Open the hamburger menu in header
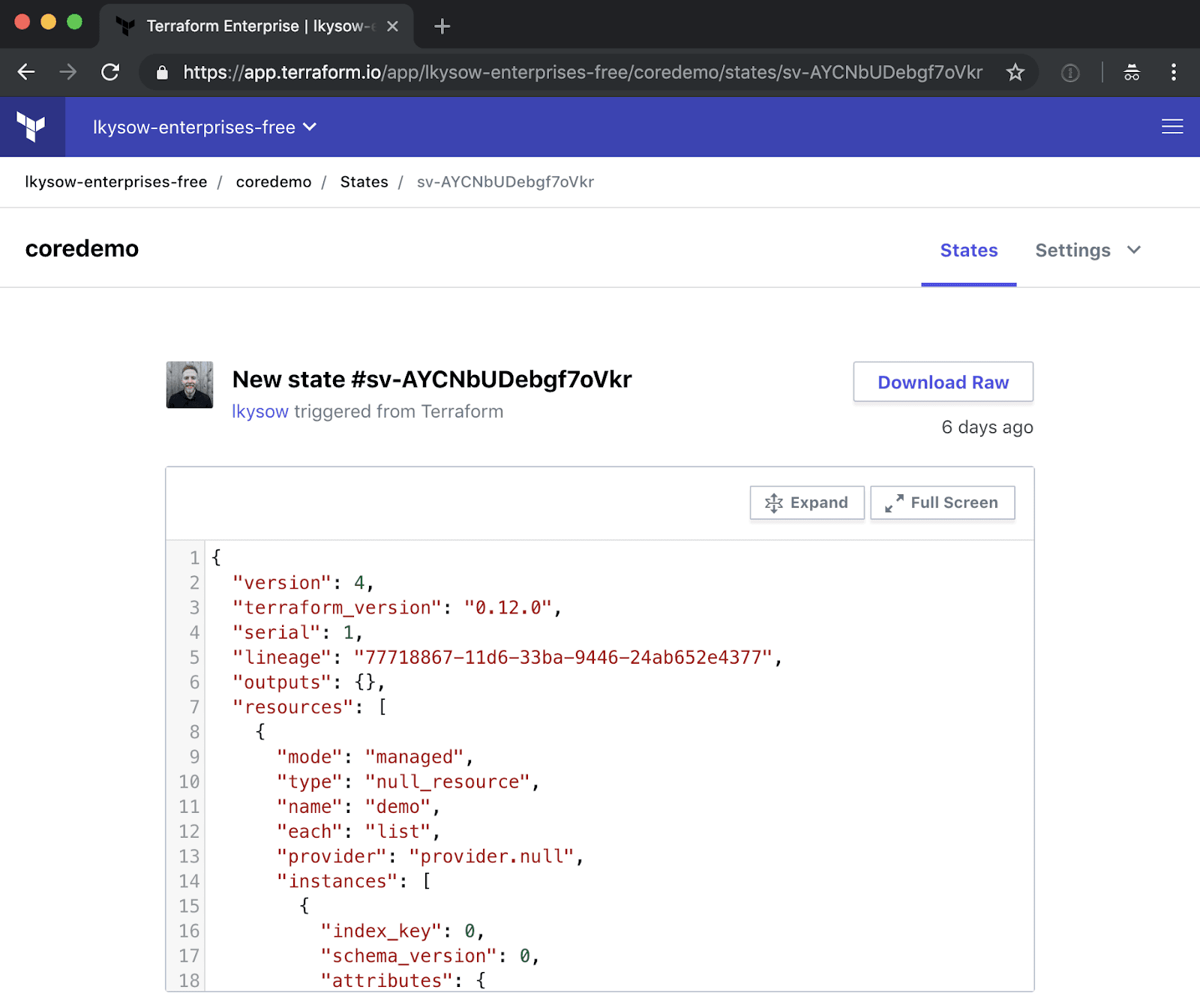Image resolution: width=1200 pixels, height=1008 pixels. [1171, 127]
